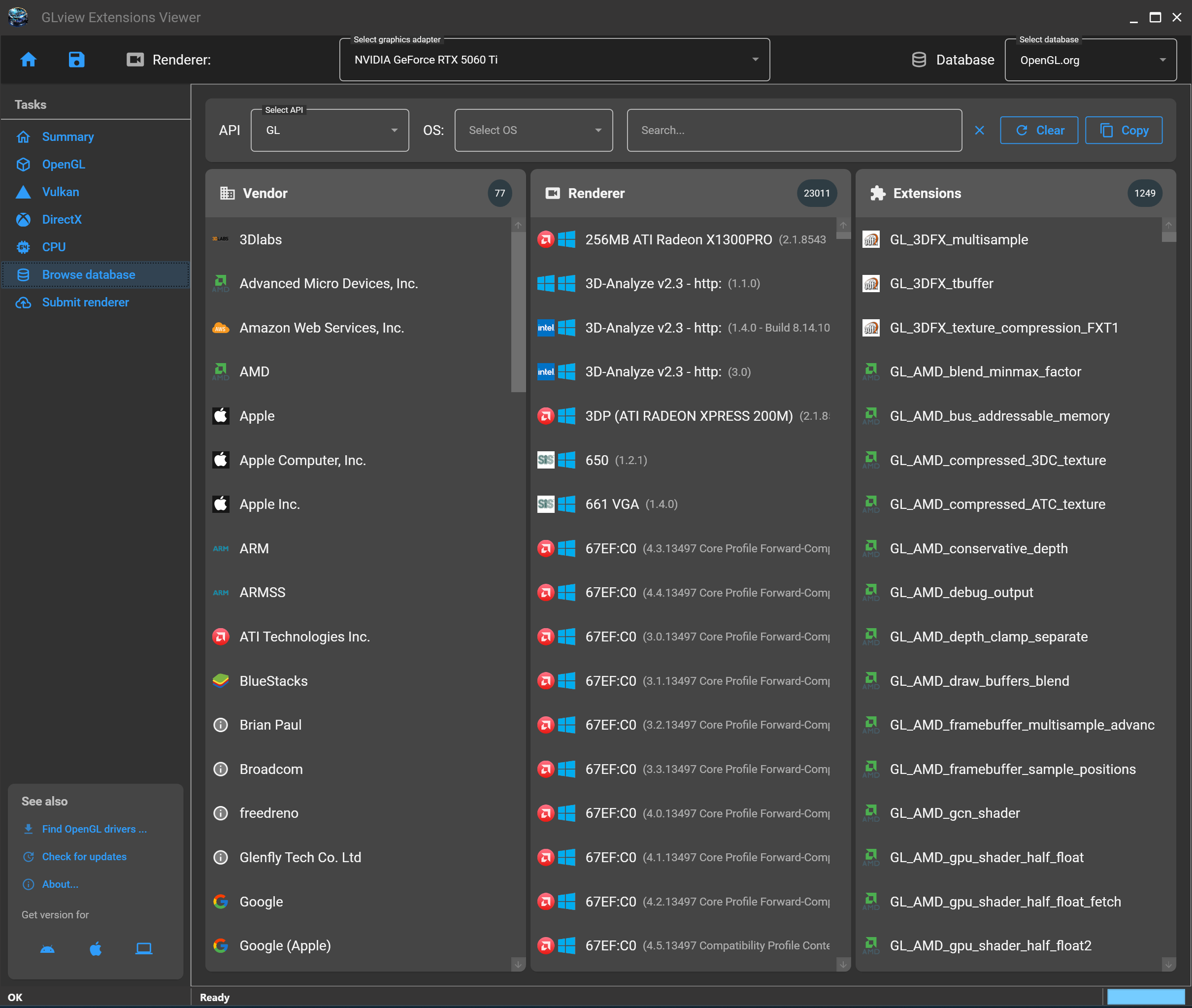1192x1008 pixels.
Task: Switch to the Browse database task
Action: (89, 274)
